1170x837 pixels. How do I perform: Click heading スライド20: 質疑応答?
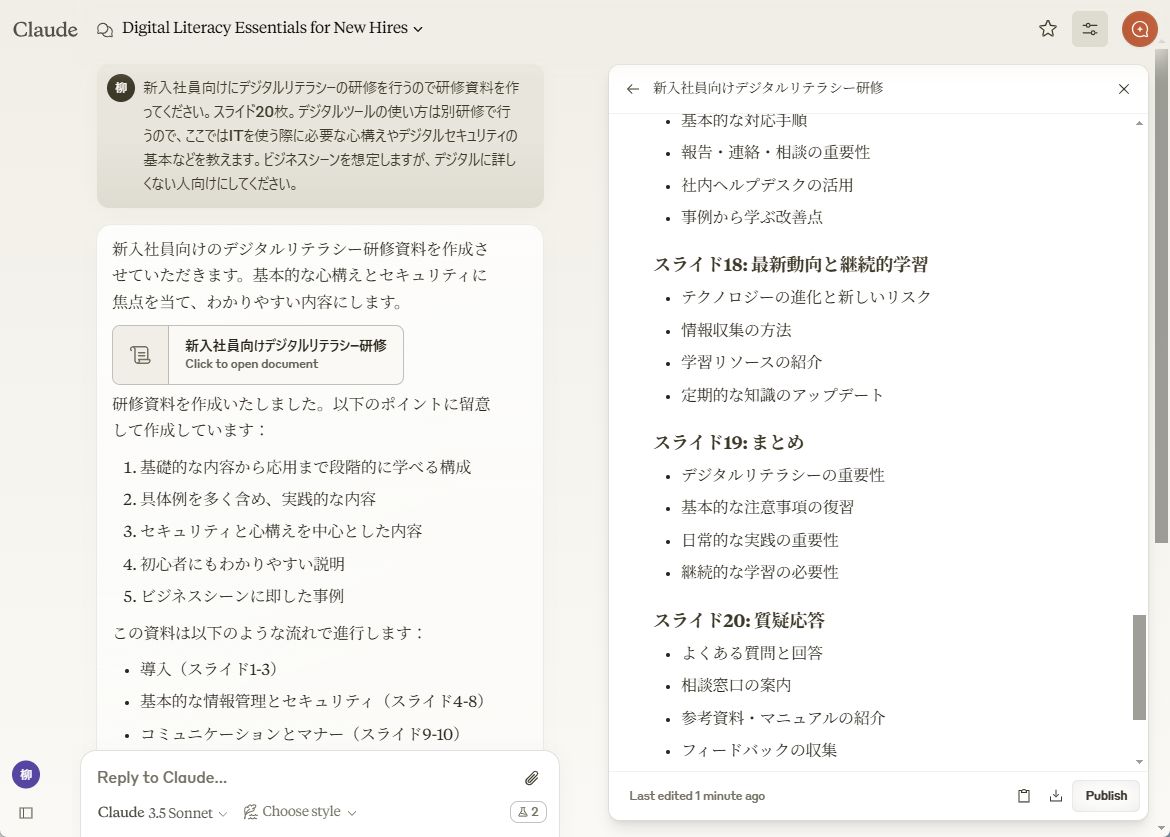click(x=739, y=621)
